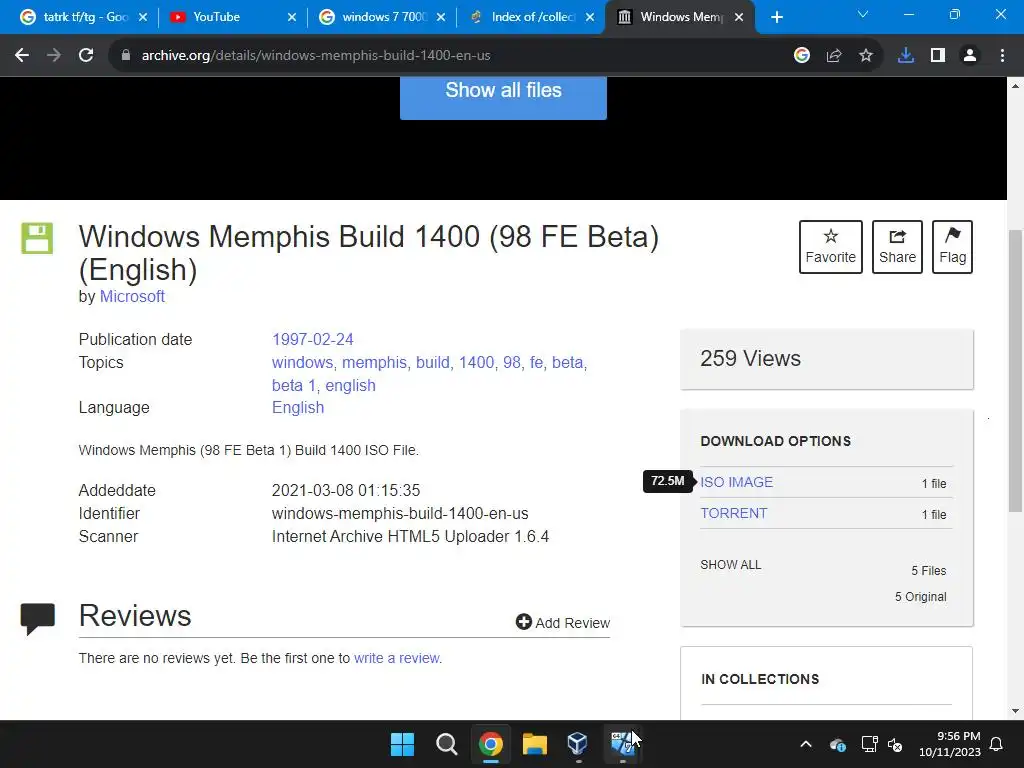1024x768 pixels.
Task: Open the Microsoft creator link
Action: pos(132,296)
